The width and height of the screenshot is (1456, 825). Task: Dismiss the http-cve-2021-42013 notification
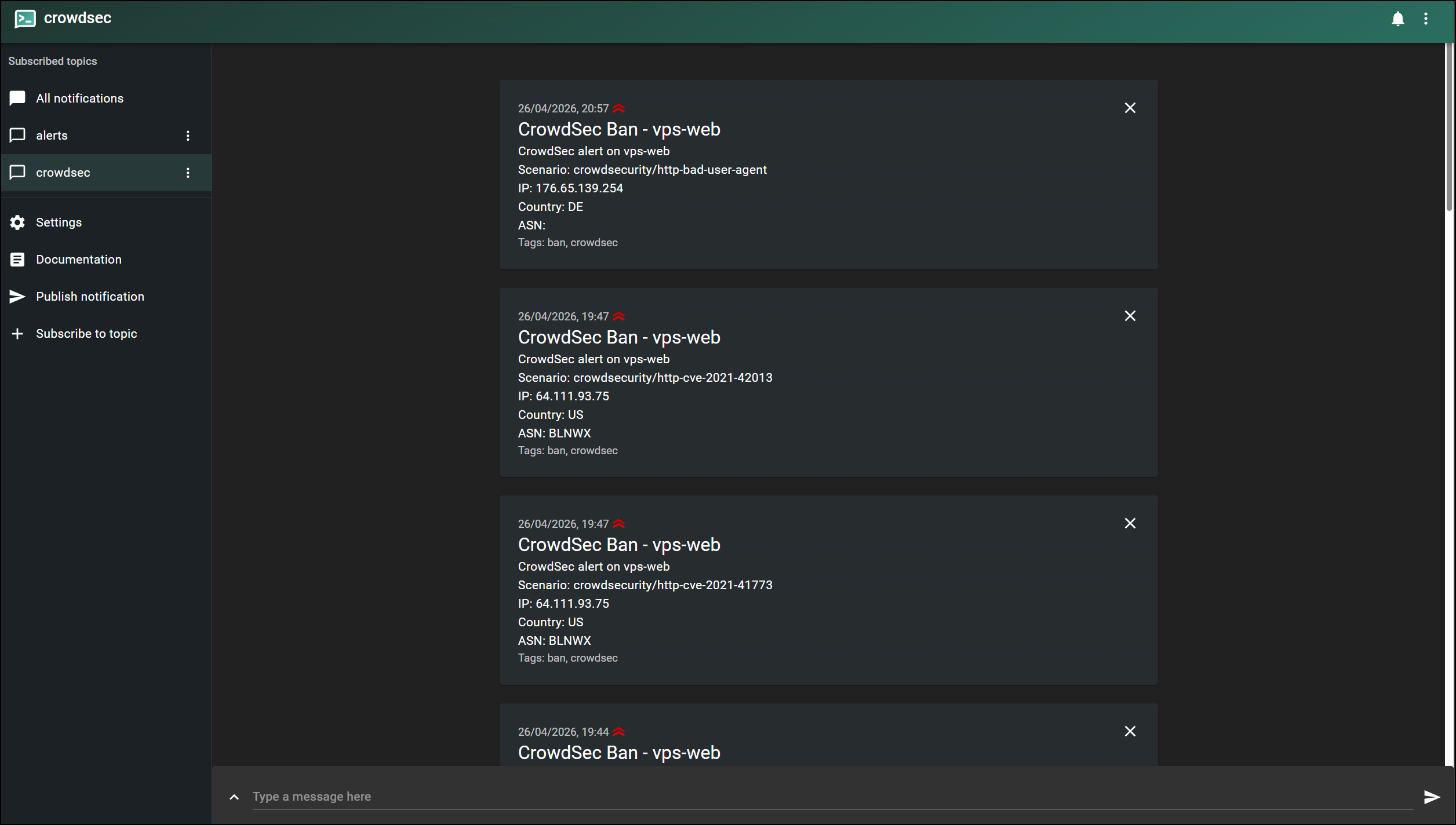point(1130,316)
